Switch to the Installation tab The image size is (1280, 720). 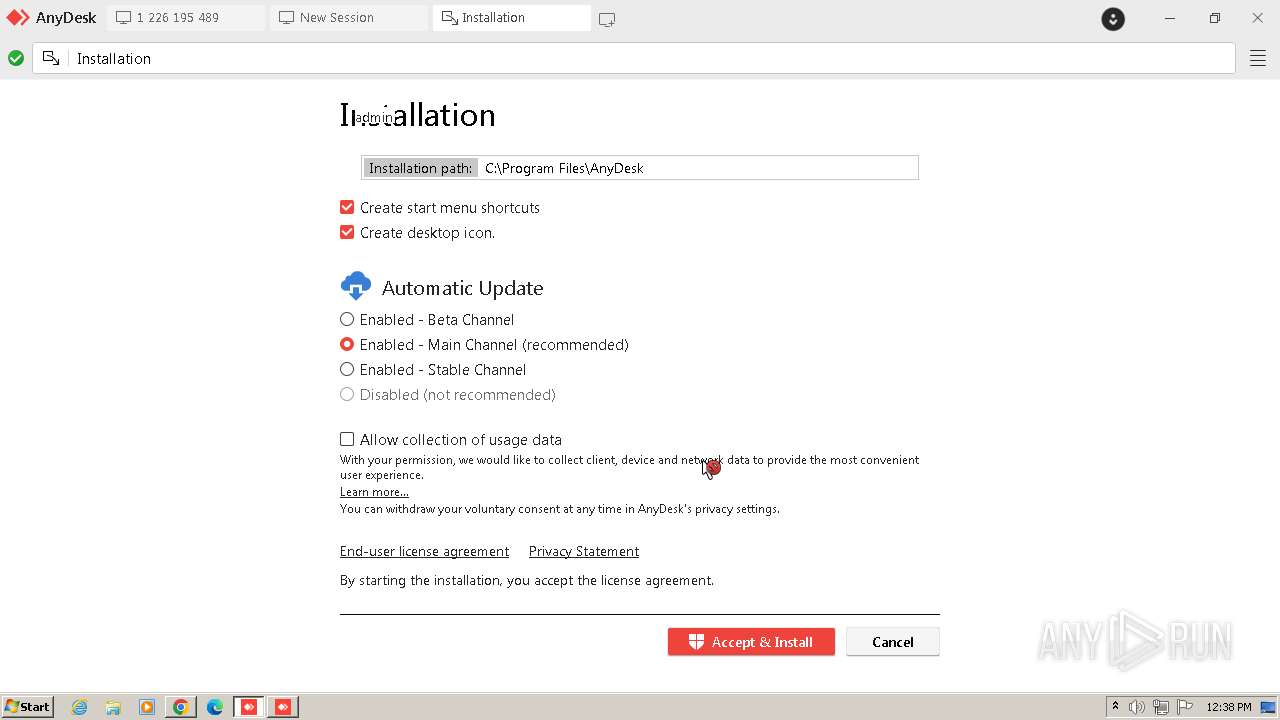(511, 18)
